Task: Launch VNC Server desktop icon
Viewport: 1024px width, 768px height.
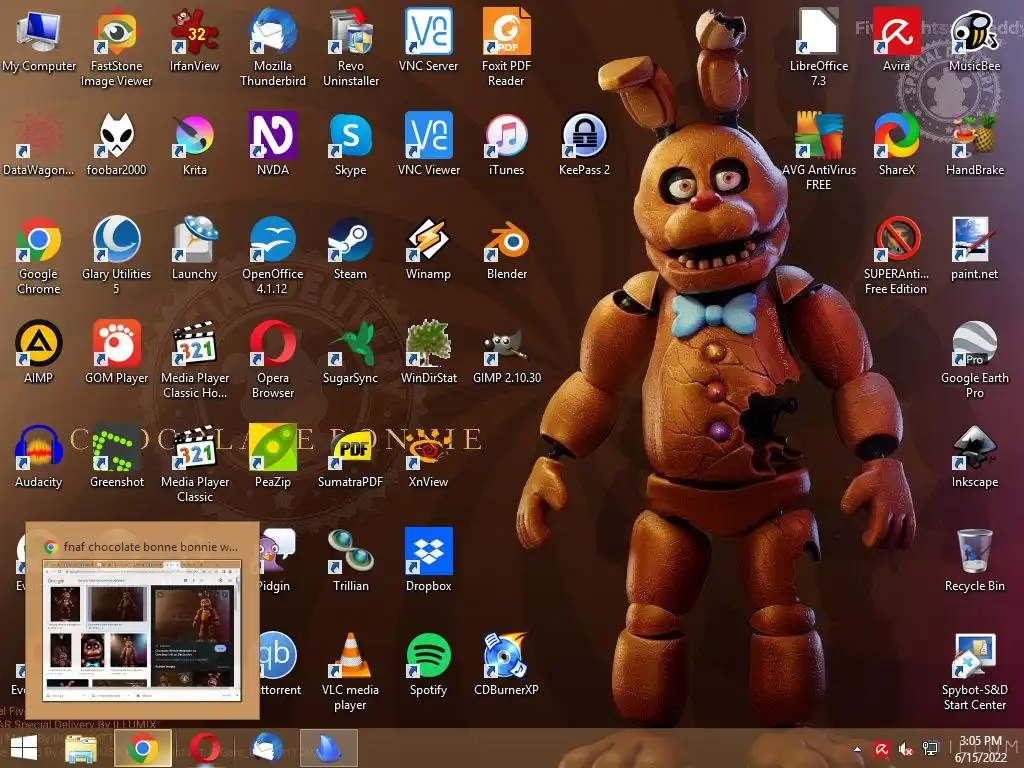Action: tap(428, 40)
